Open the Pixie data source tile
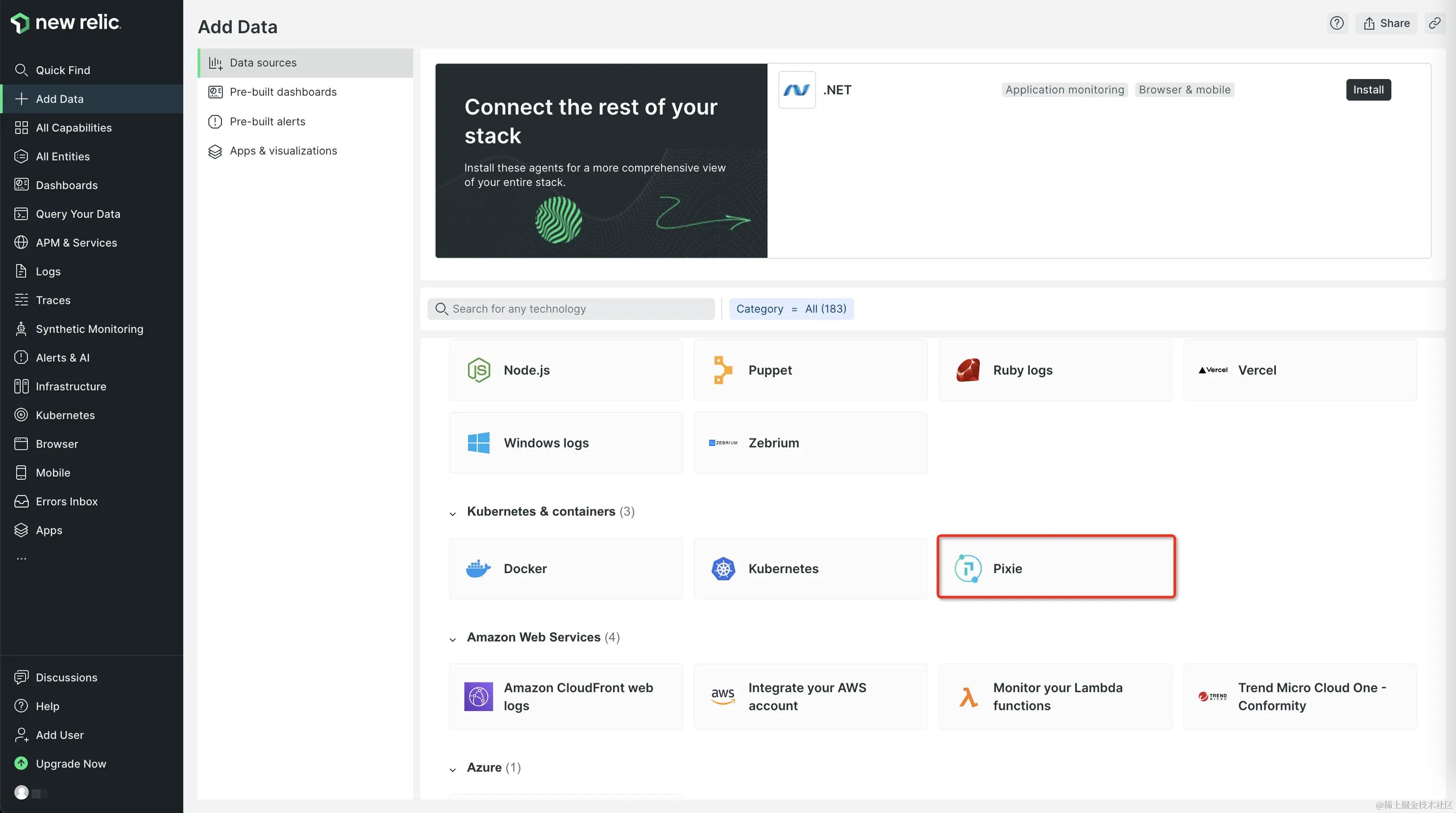The image size is (1456, 813). (x=1056, y=568)
